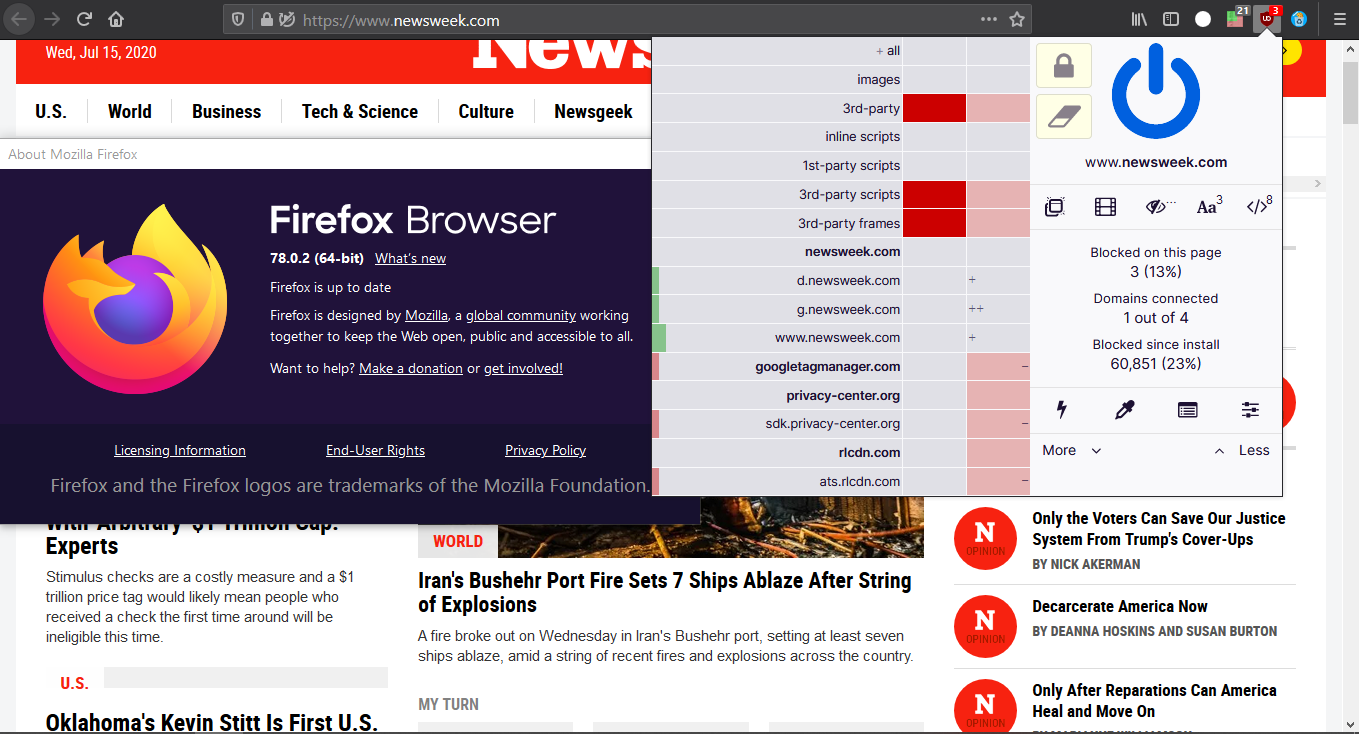Open Licensing Information in About Firefox
1359x734 pixels.
(x=180, y=450)
